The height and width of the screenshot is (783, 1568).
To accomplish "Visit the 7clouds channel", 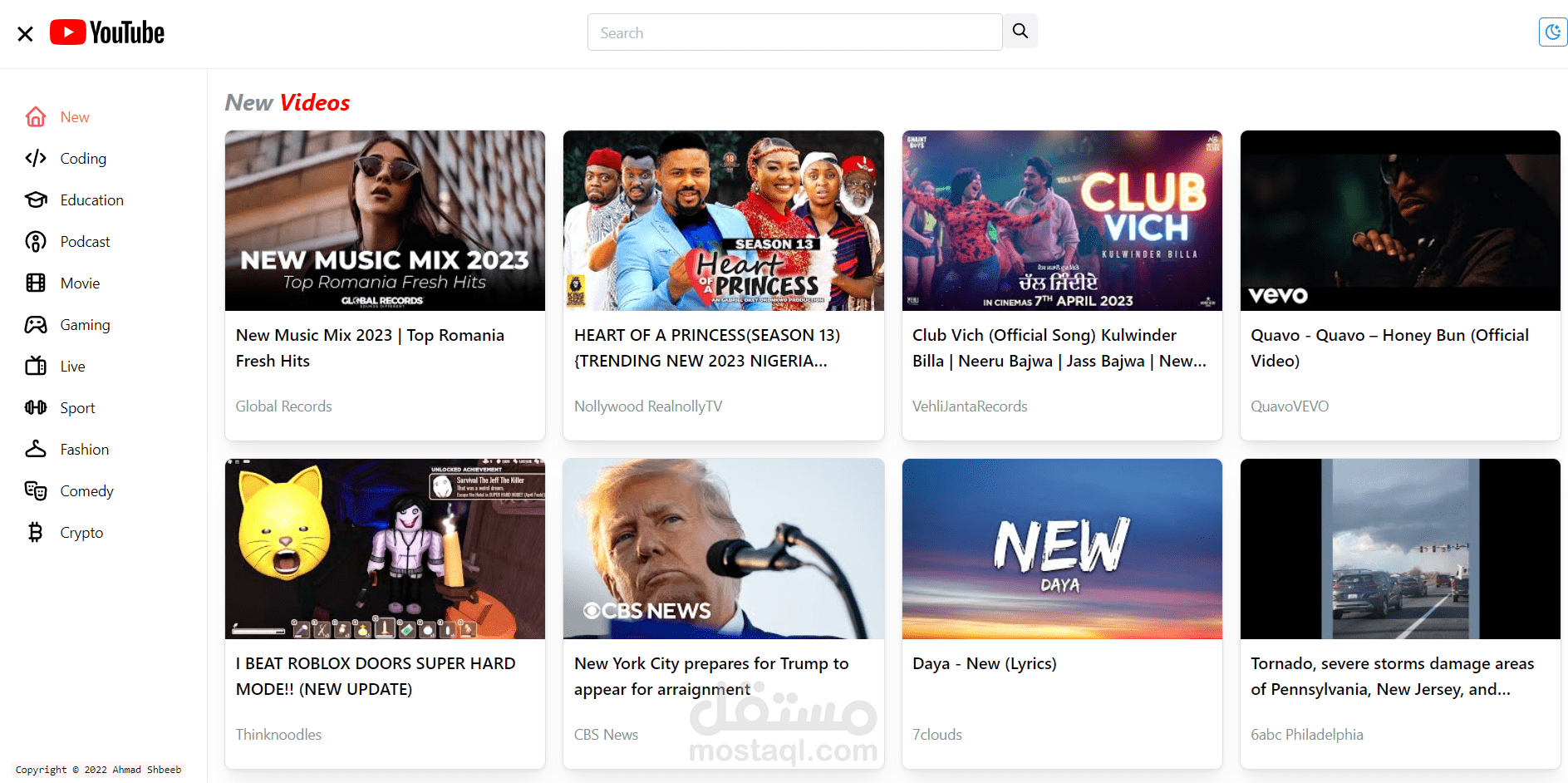I will click(x=937, y=735).
